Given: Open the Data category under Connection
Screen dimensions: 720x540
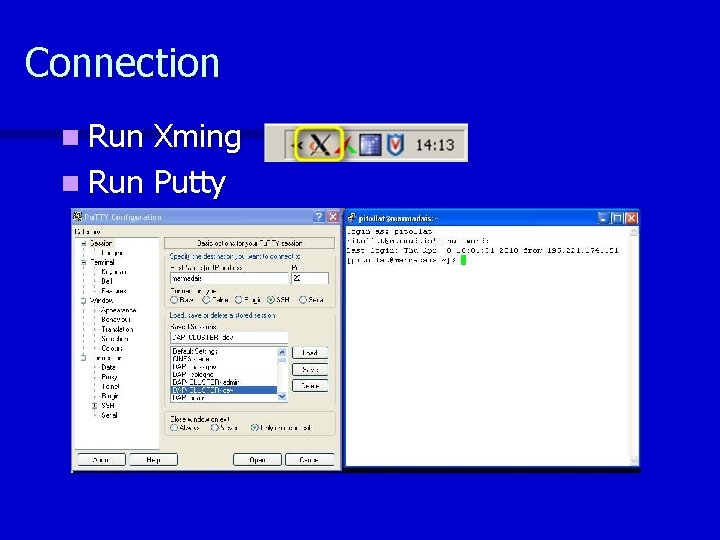Looking at the screenshot, I should click(108, 367).
